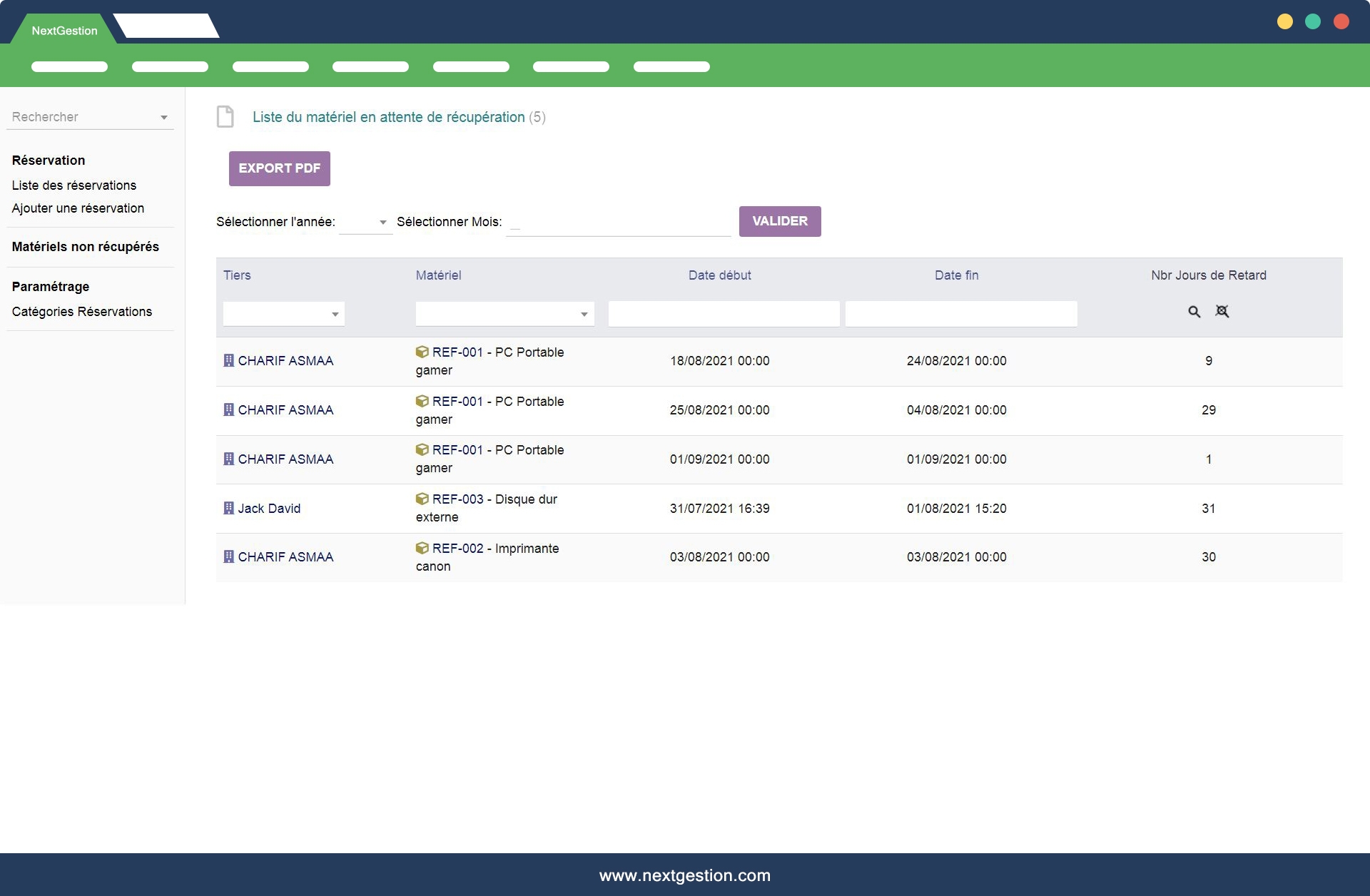1370x896 pixels.
Task: Expand the Sélectionner l'année dropdown
Action: click(x=382, y=222)
